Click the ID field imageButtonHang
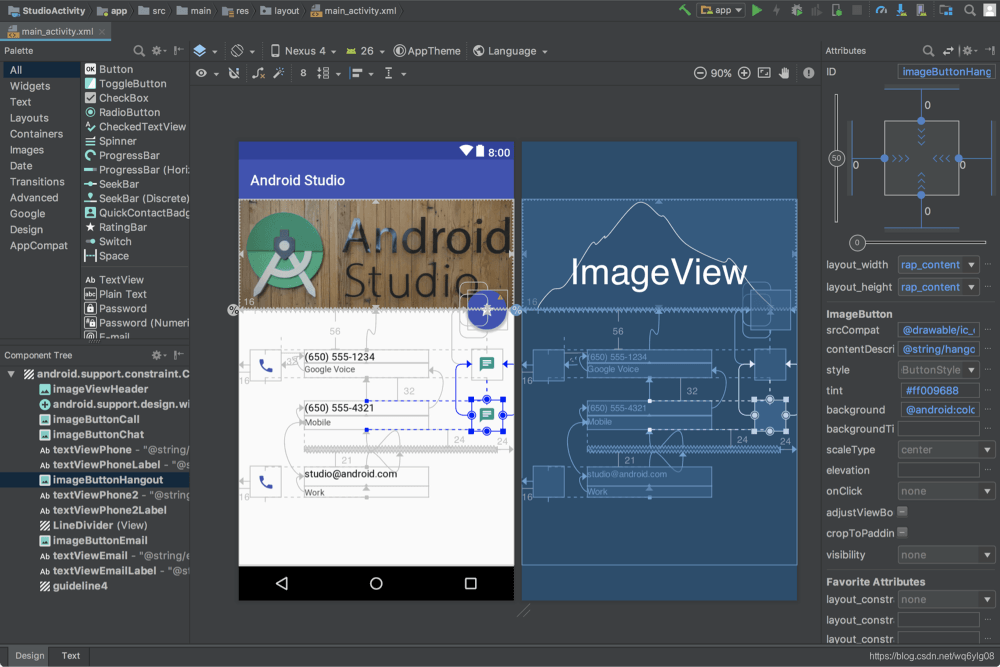 (946, 71)
